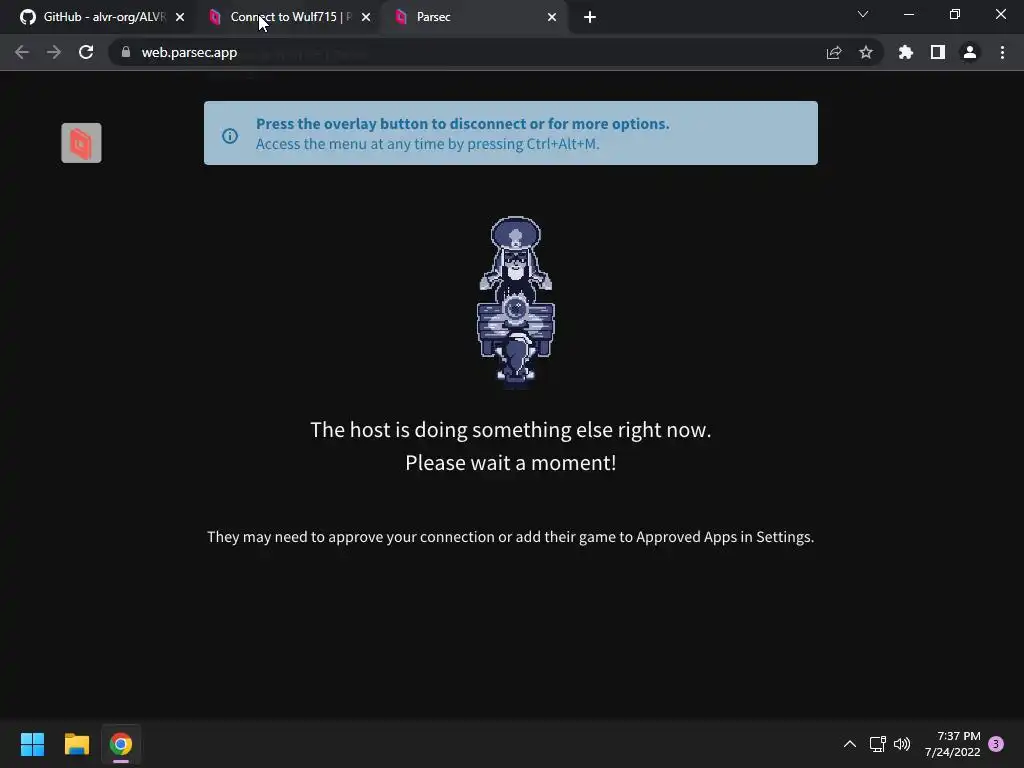This screenshot has width=1024, height=768.
Task: Open the clock showing 7:37 PM
Action: click(x=952, y=744)
